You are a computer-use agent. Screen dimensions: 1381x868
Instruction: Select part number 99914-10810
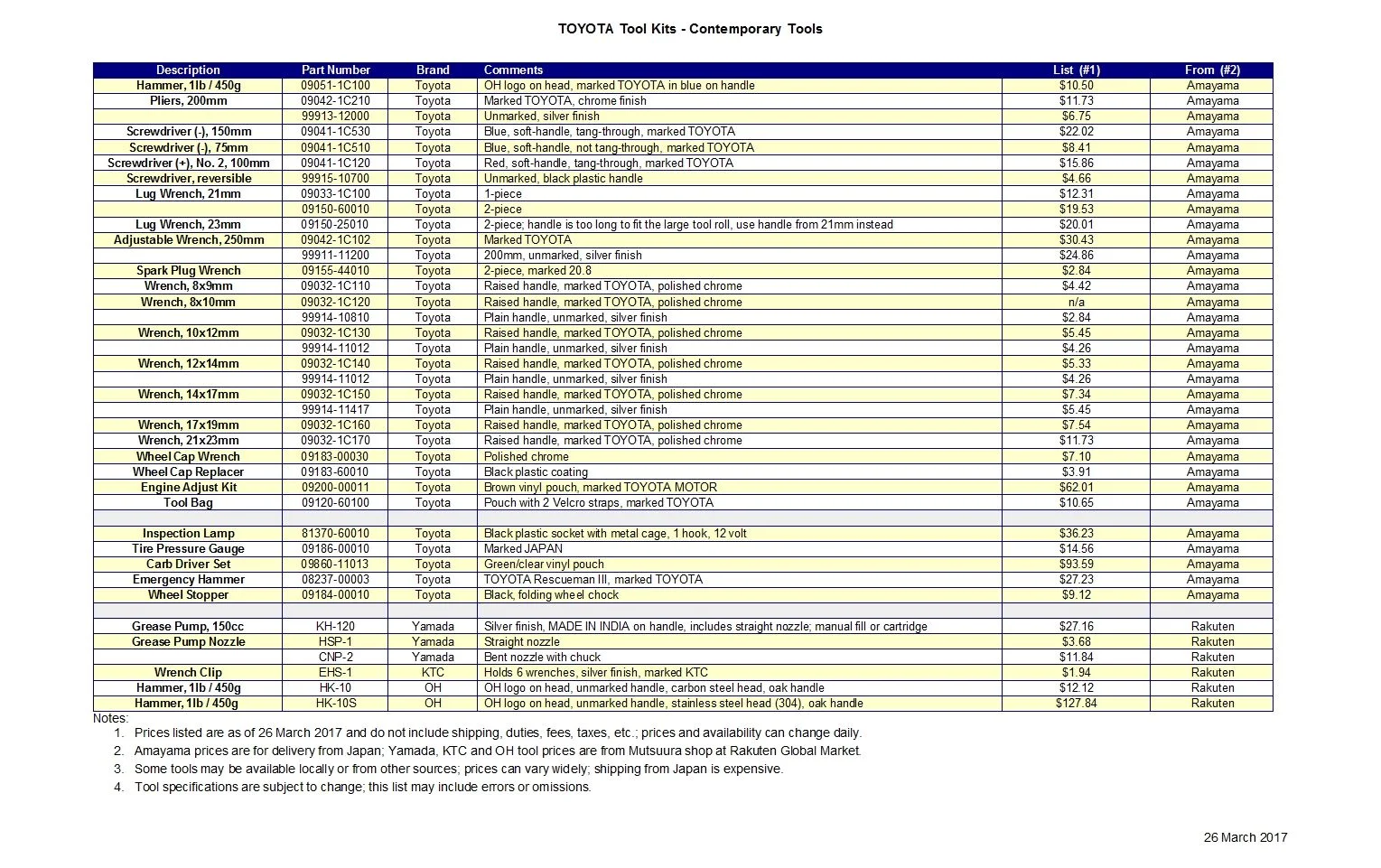(x=335, y=317)
